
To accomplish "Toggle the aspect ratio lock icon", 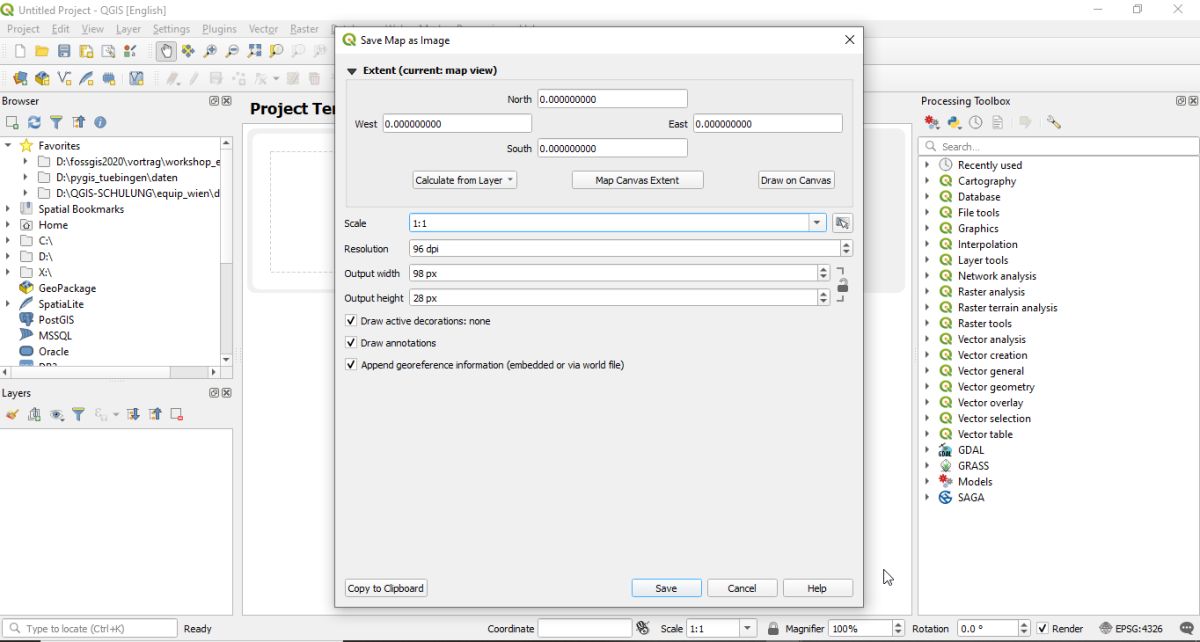I will click(x=842, y=285).
